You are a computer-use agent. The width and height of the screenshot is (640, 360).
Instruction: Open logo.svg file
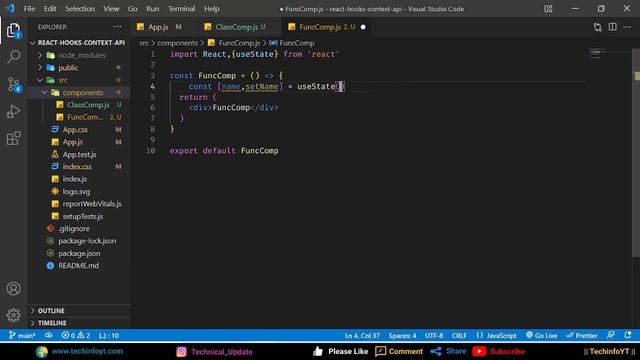(78, 191)
